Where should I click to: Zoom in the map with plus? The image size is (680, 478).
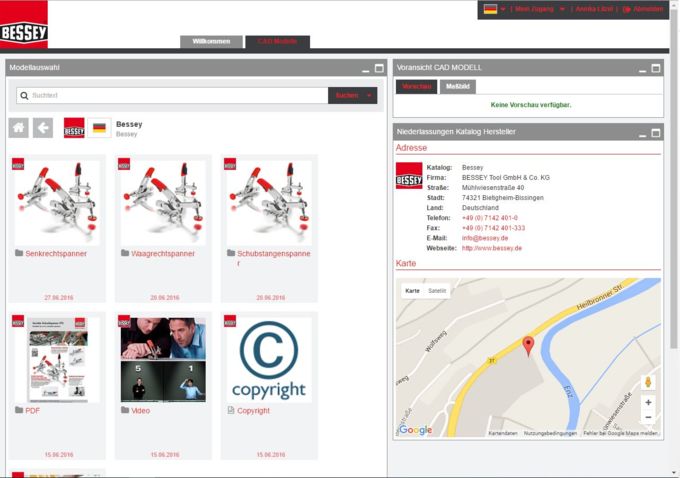pos(648,403)
